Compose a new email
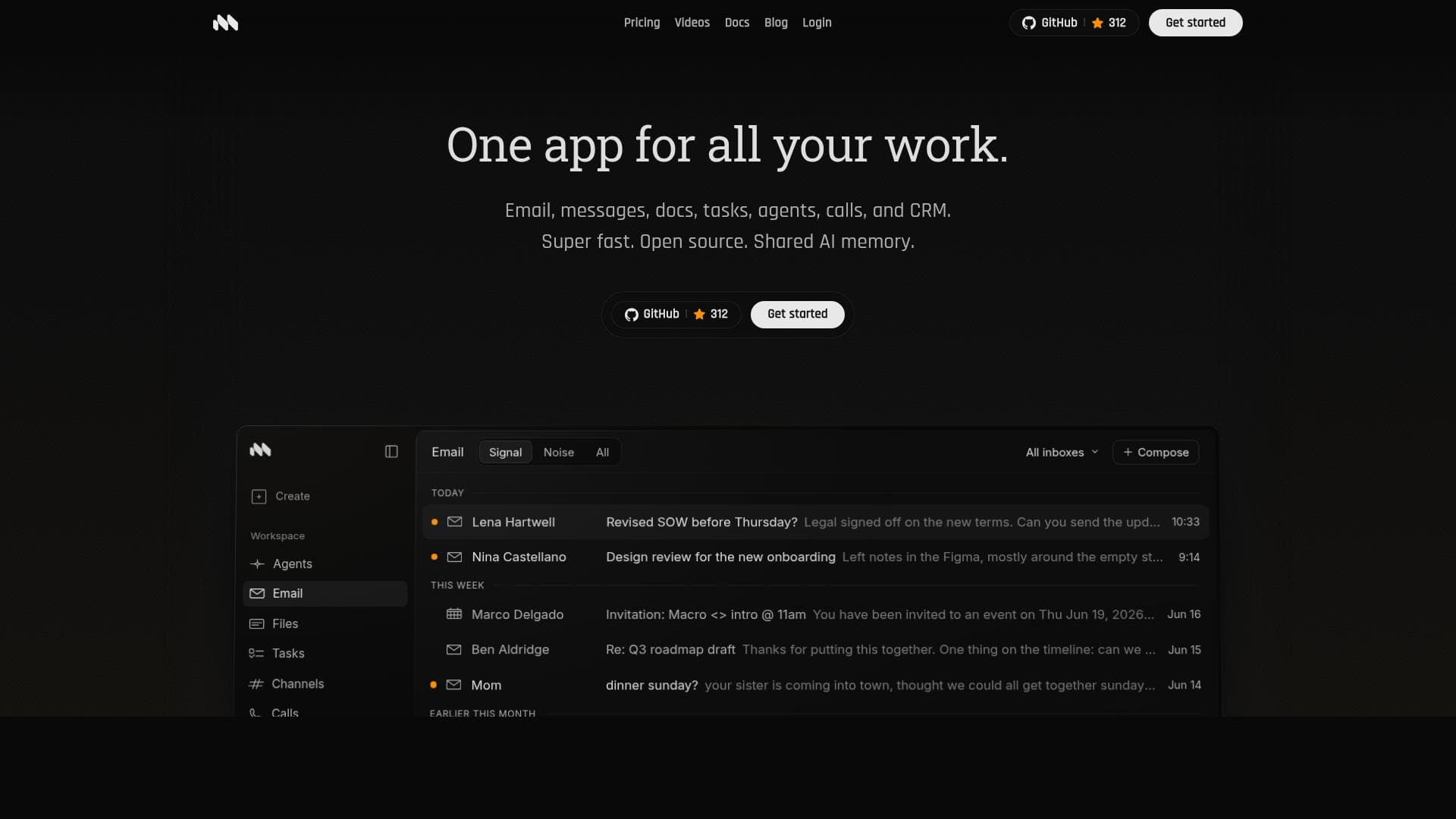This screenshot has height=819, width=1456. 1156,453
